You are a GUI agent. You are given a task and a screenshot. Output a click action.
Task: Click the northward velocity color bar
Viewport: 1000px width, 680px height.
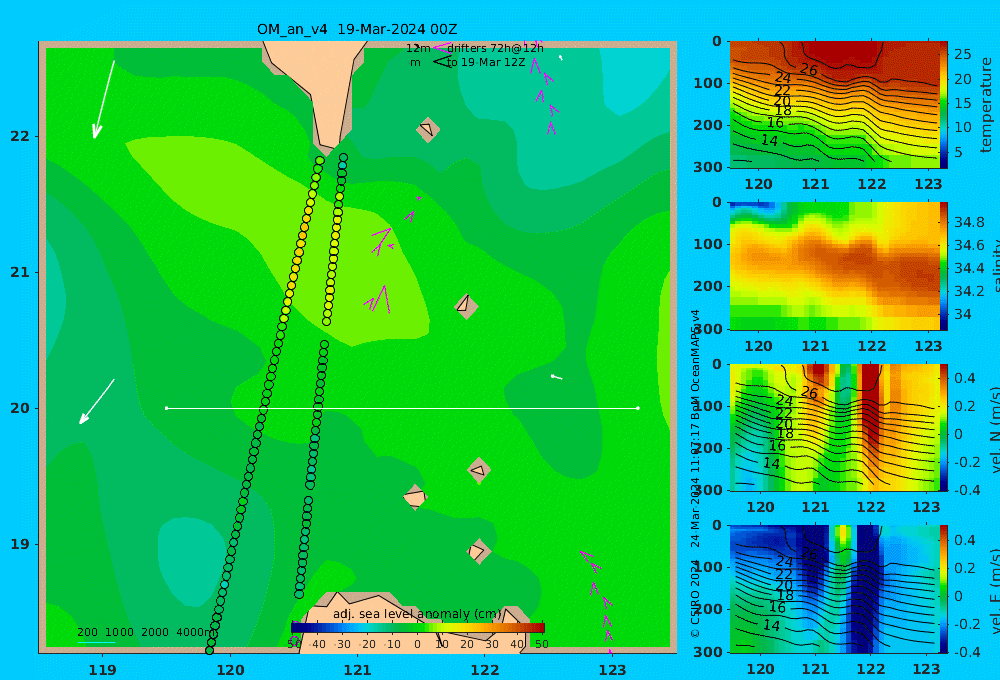(943, 427)
